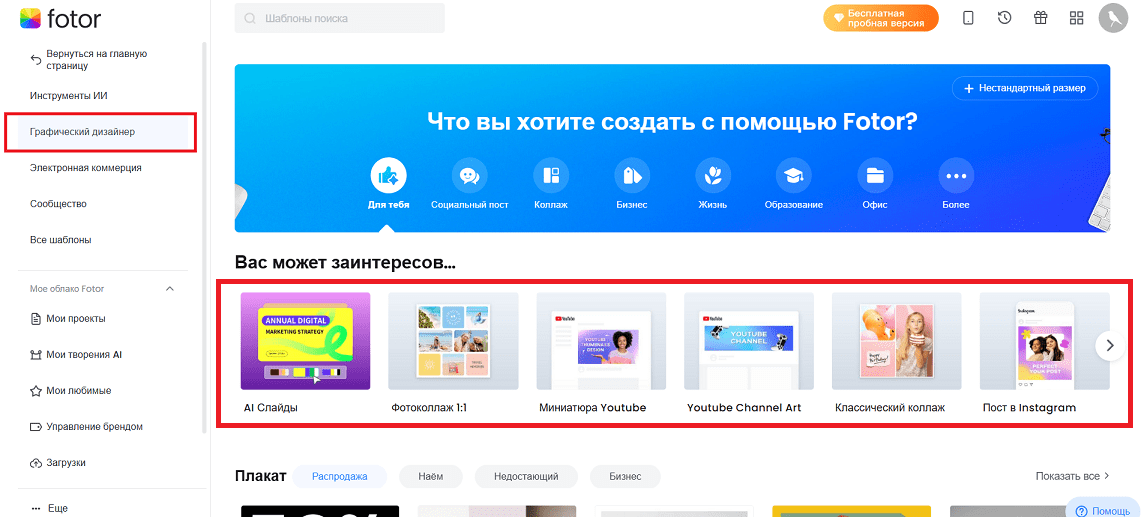Open the user profile avatar
This screenshot has width=1144, height=517.
coord(1113,18)
